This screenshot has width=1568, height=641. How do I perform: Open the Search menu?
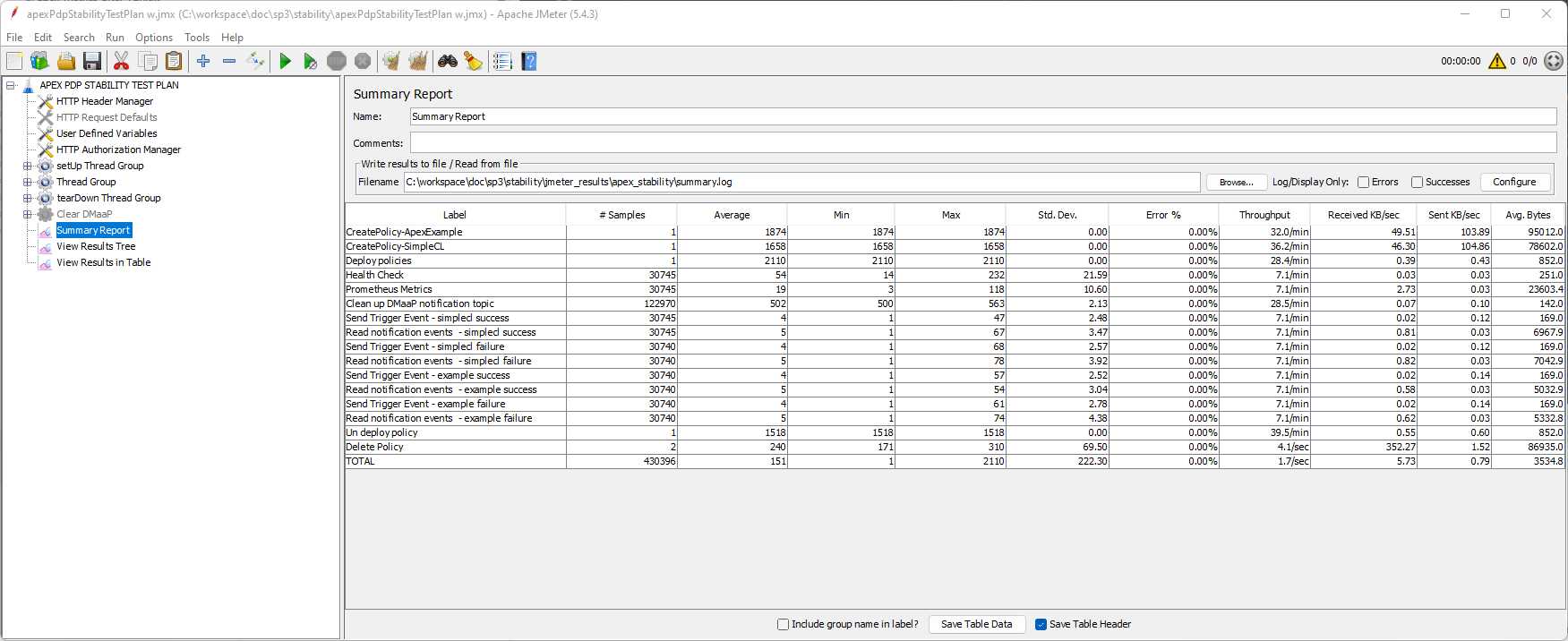click(79, 38)
